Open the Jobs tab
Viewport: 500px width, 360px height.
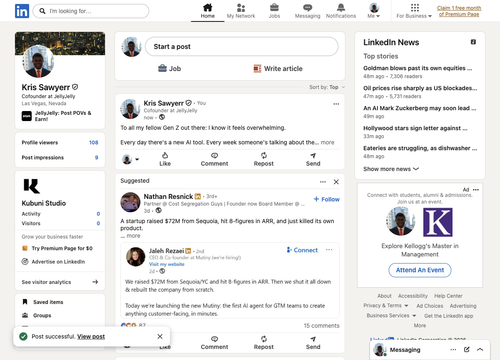point(274,11)
